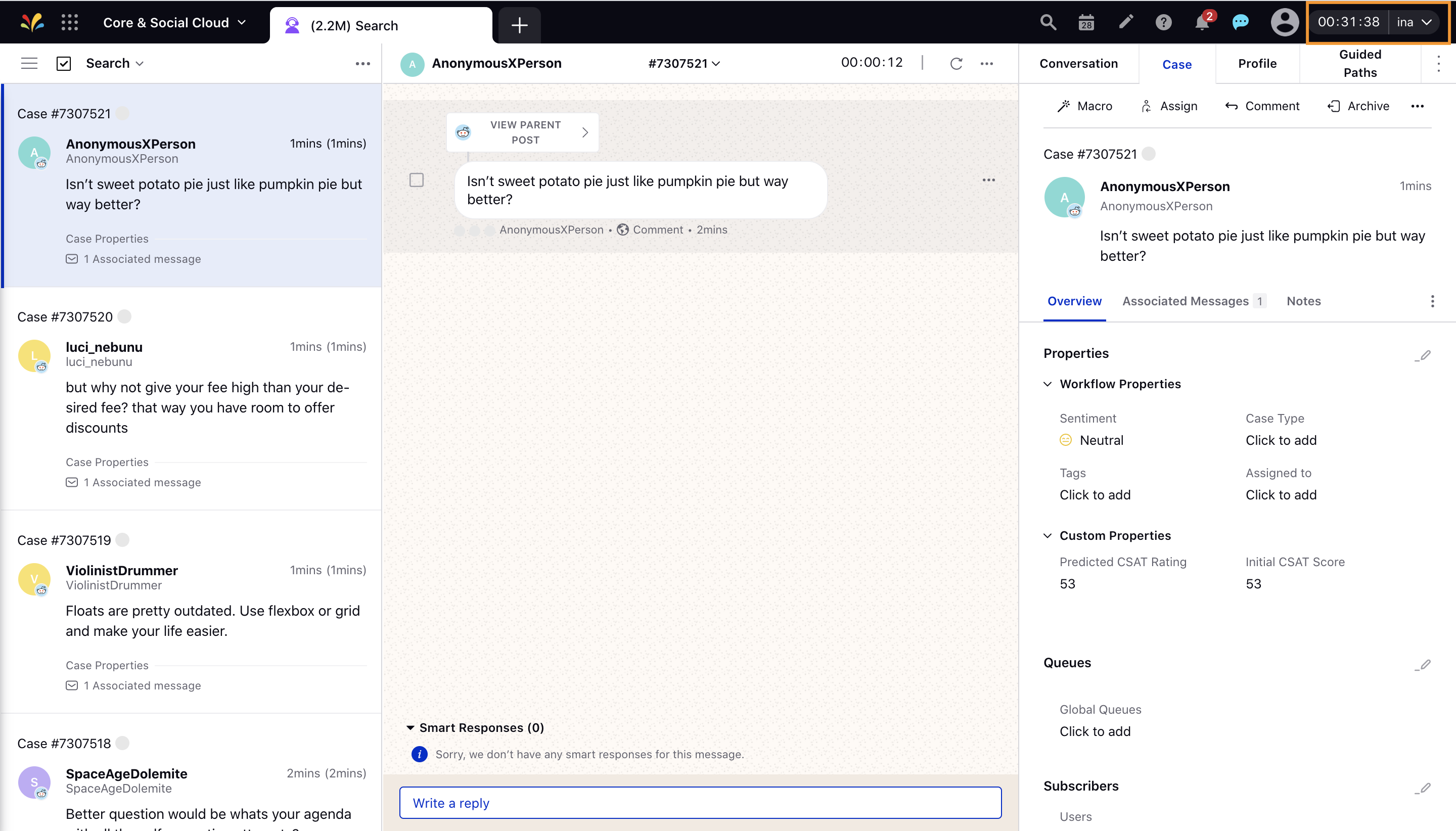
Task: Toggle the checkbox next to the message
Action: pyautogui.click(x=416, y=180)
